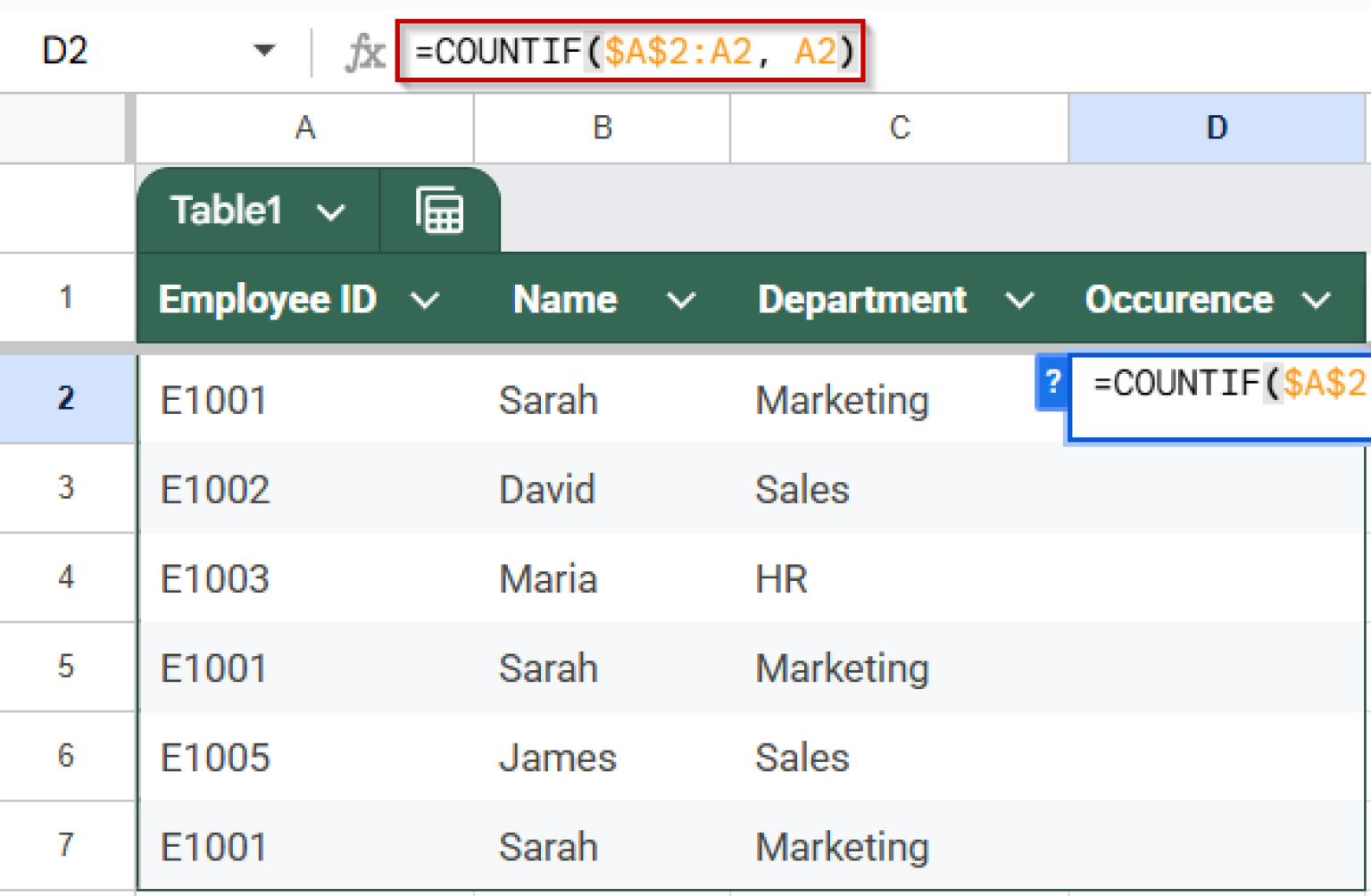This screenshot has height=896, width=1371.
Task: Open the Occurence column filter icon
Action: (1317, 300)
